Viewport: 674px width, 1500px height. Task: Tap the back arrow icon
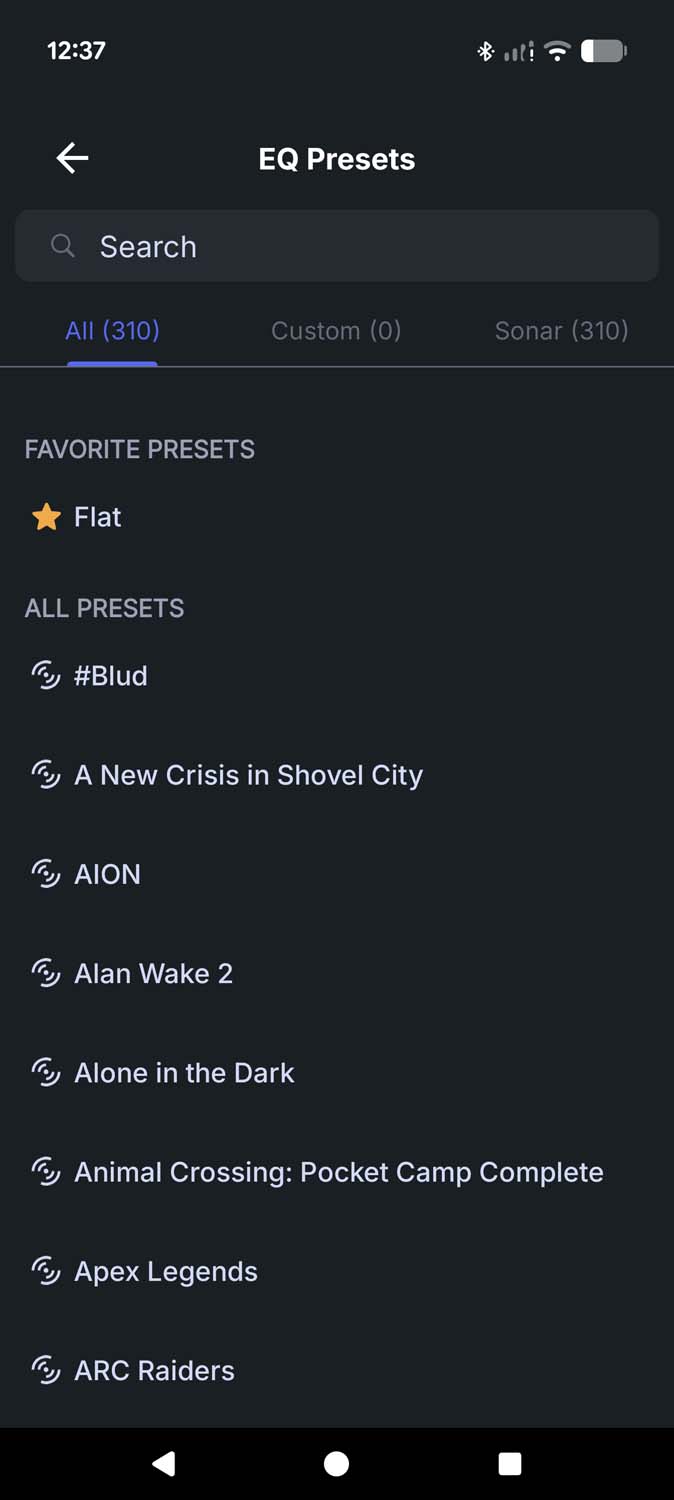pos(72,158)
